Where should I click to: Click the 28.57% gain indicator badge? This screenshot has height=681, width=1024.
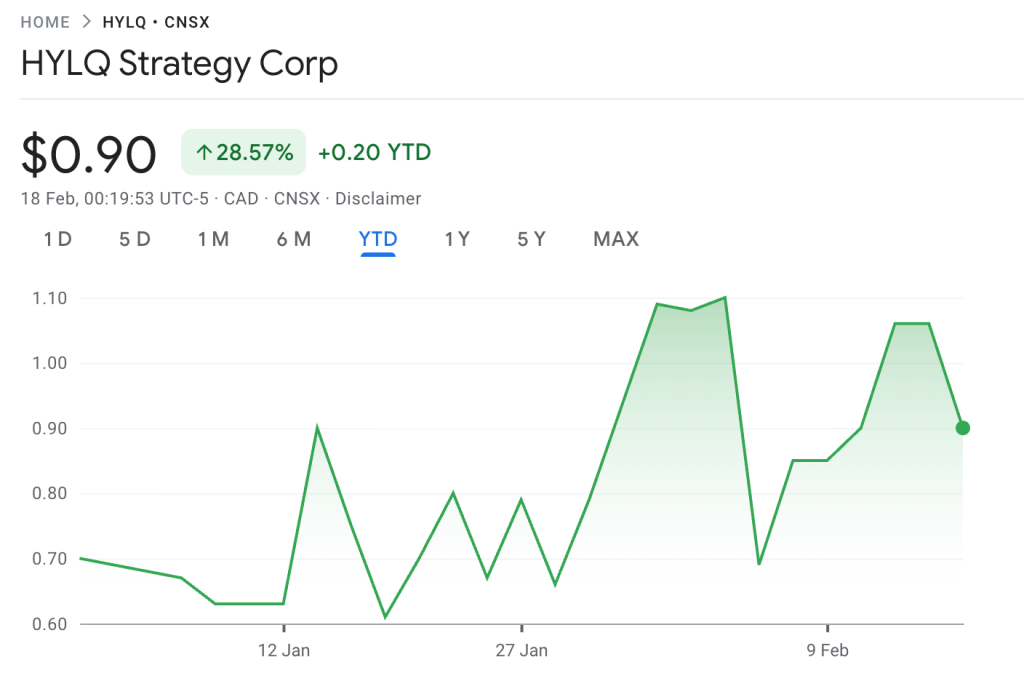pyautogui.click(x=243, y=152)
